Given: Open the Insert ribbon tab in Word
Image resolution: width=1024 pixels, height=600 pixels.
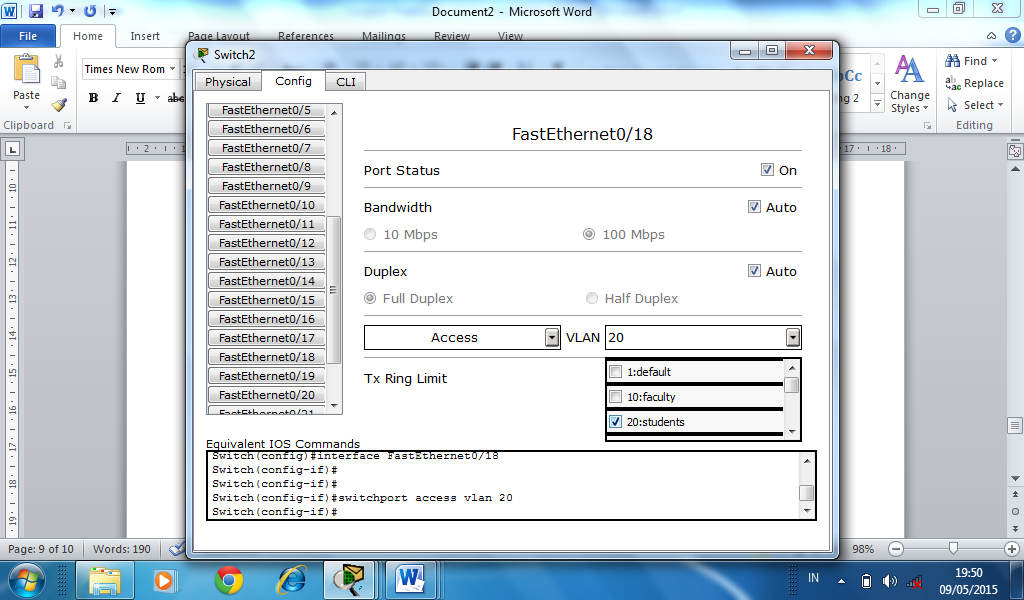Looking at the screenshot, I should 145,36.
